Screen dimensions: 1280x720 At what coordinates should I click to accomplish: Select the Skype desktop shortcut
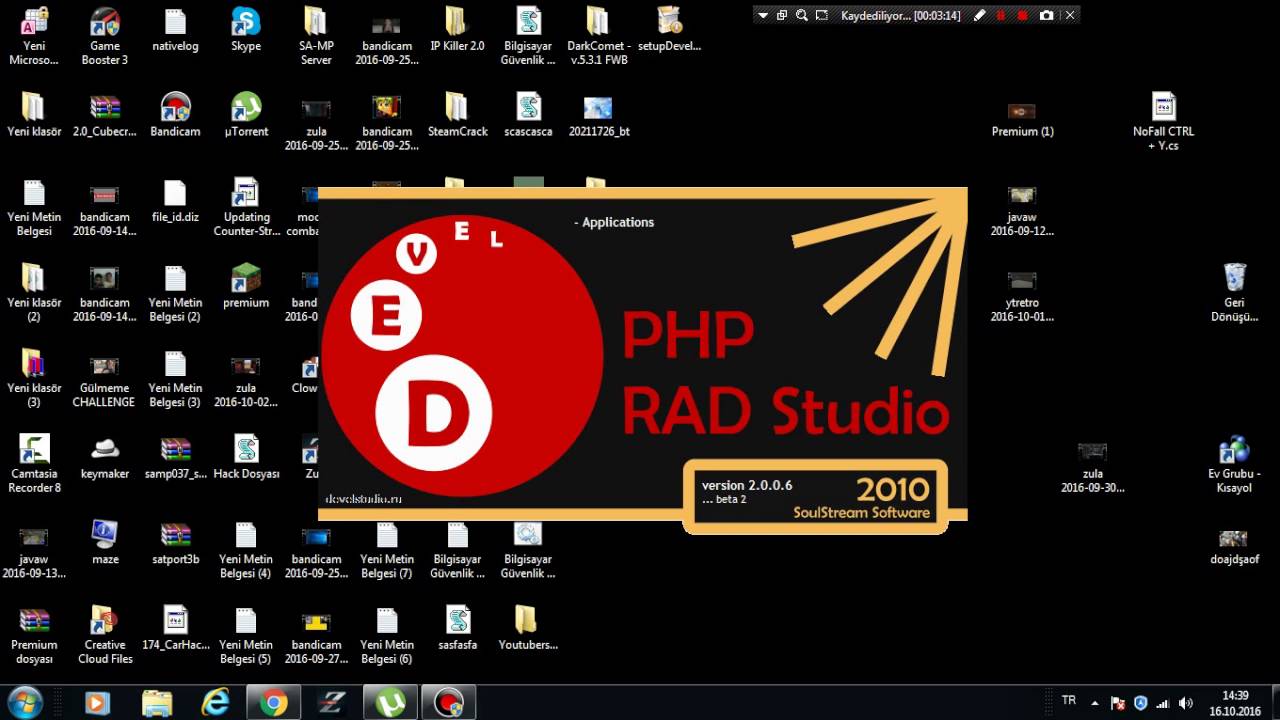[x=246, y=30]
